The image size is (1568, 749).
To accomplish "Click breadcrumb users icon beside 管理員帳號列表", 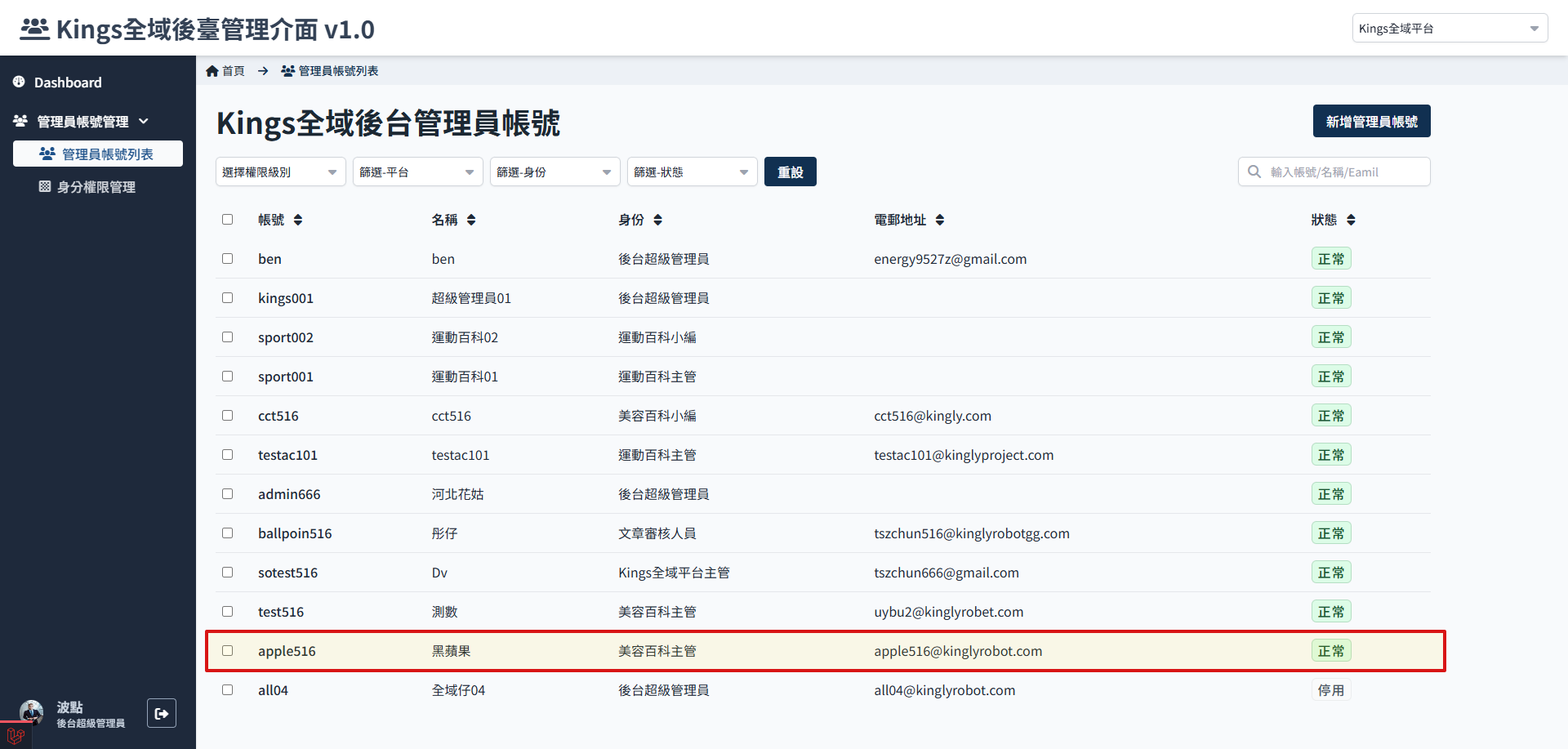I will coord(288,71).
